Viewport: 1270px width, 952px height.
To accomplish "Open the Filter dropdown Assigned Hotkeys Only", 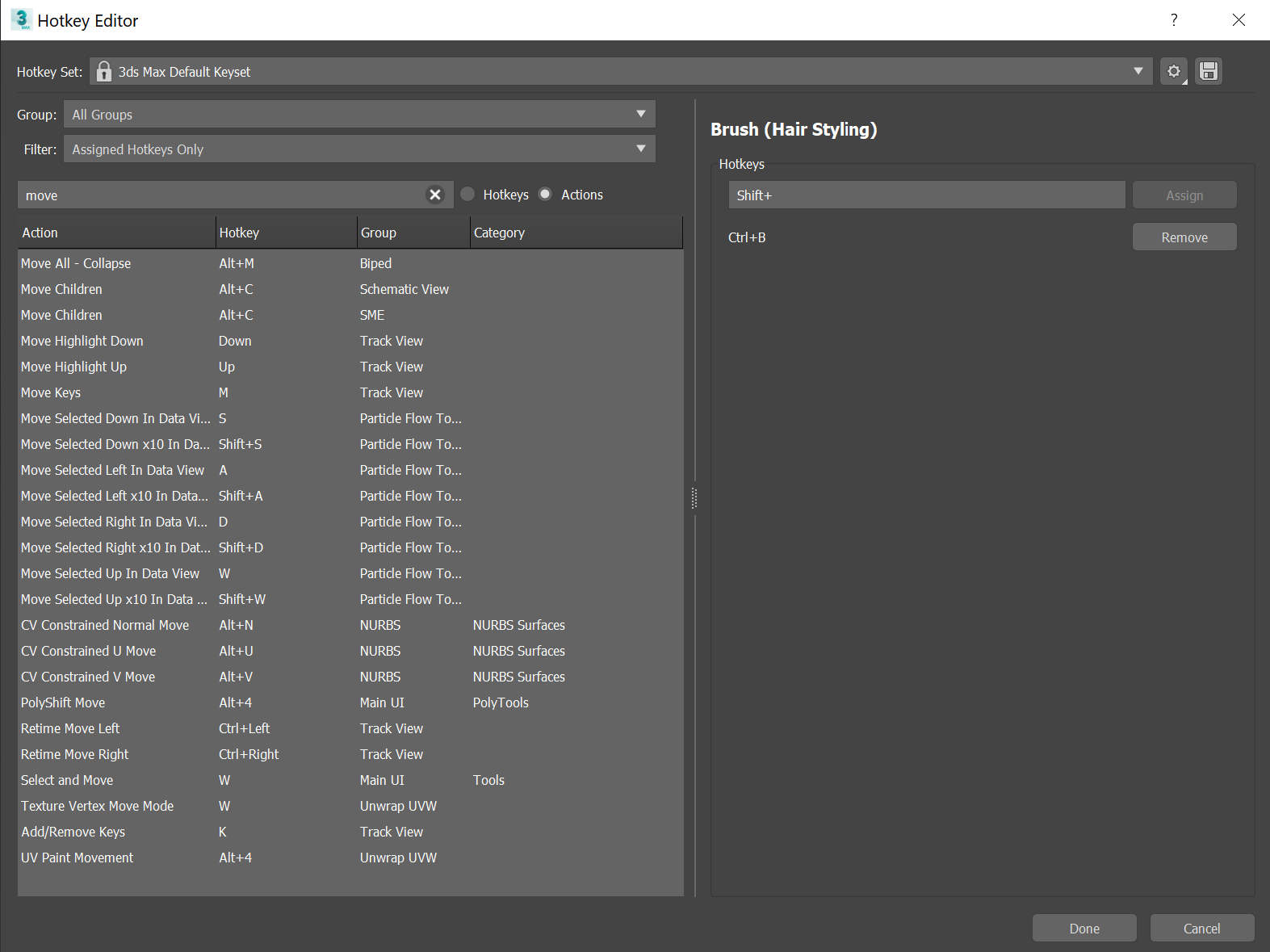I will tap(359, 149).
